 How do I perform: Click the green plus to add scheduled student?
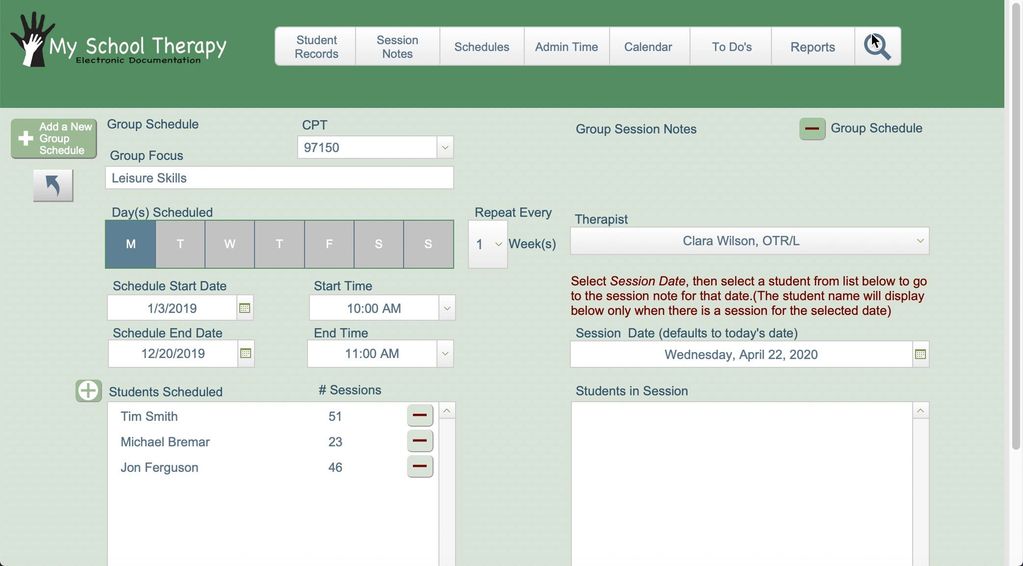(x=89, y=391)
